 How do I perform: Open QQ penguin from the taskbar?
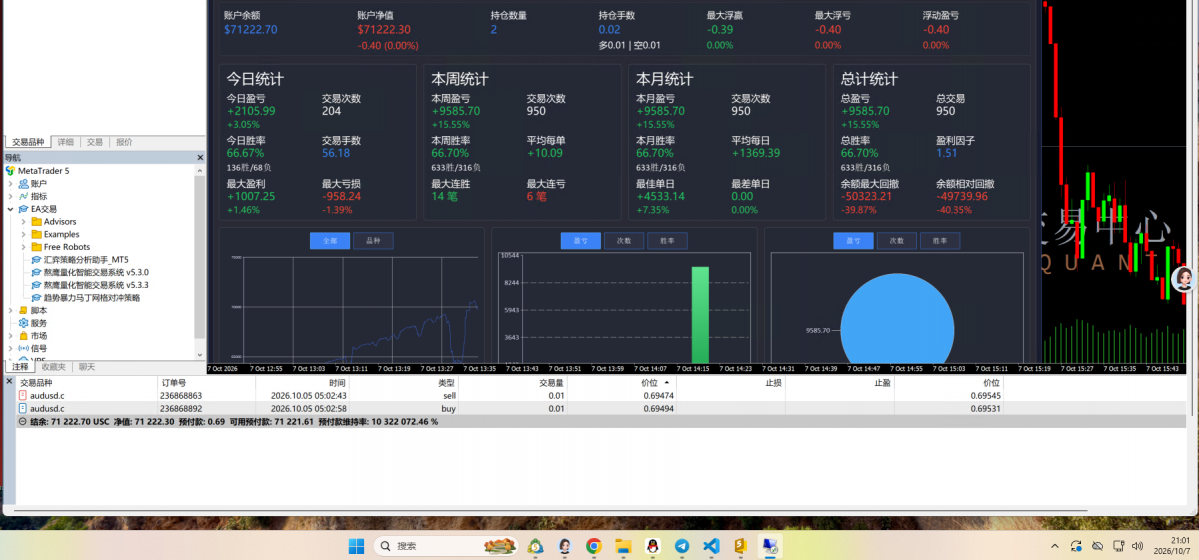pyautogui.click(x=652, y=546)
